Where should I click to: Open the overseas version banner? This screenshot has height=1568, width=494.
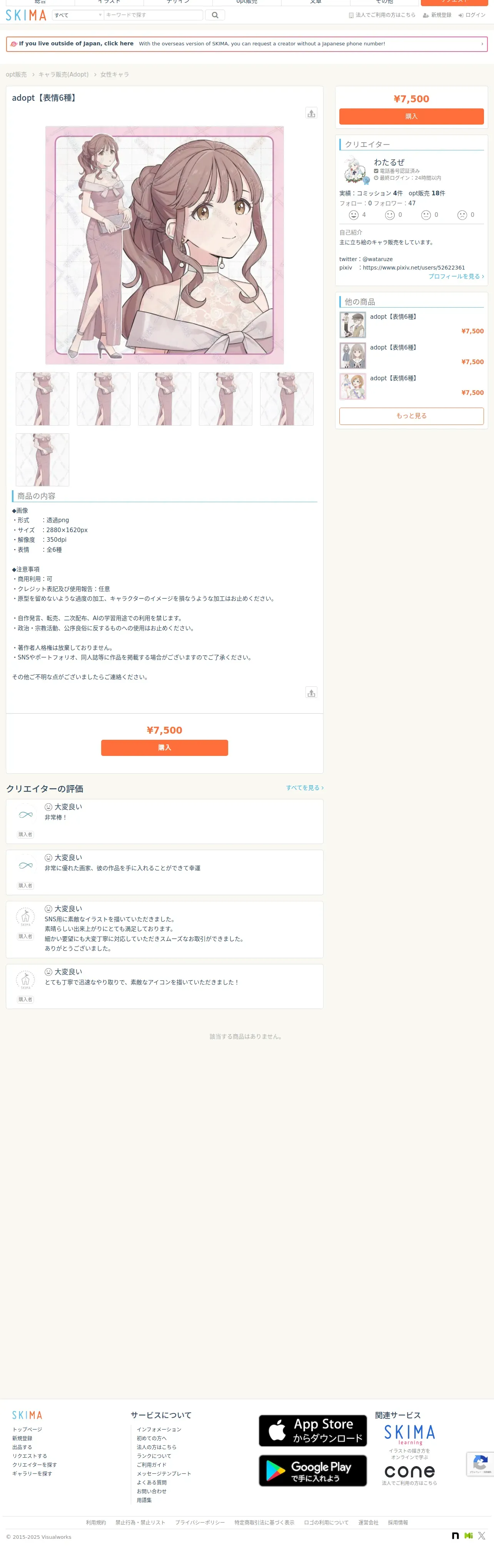point(247,44)
